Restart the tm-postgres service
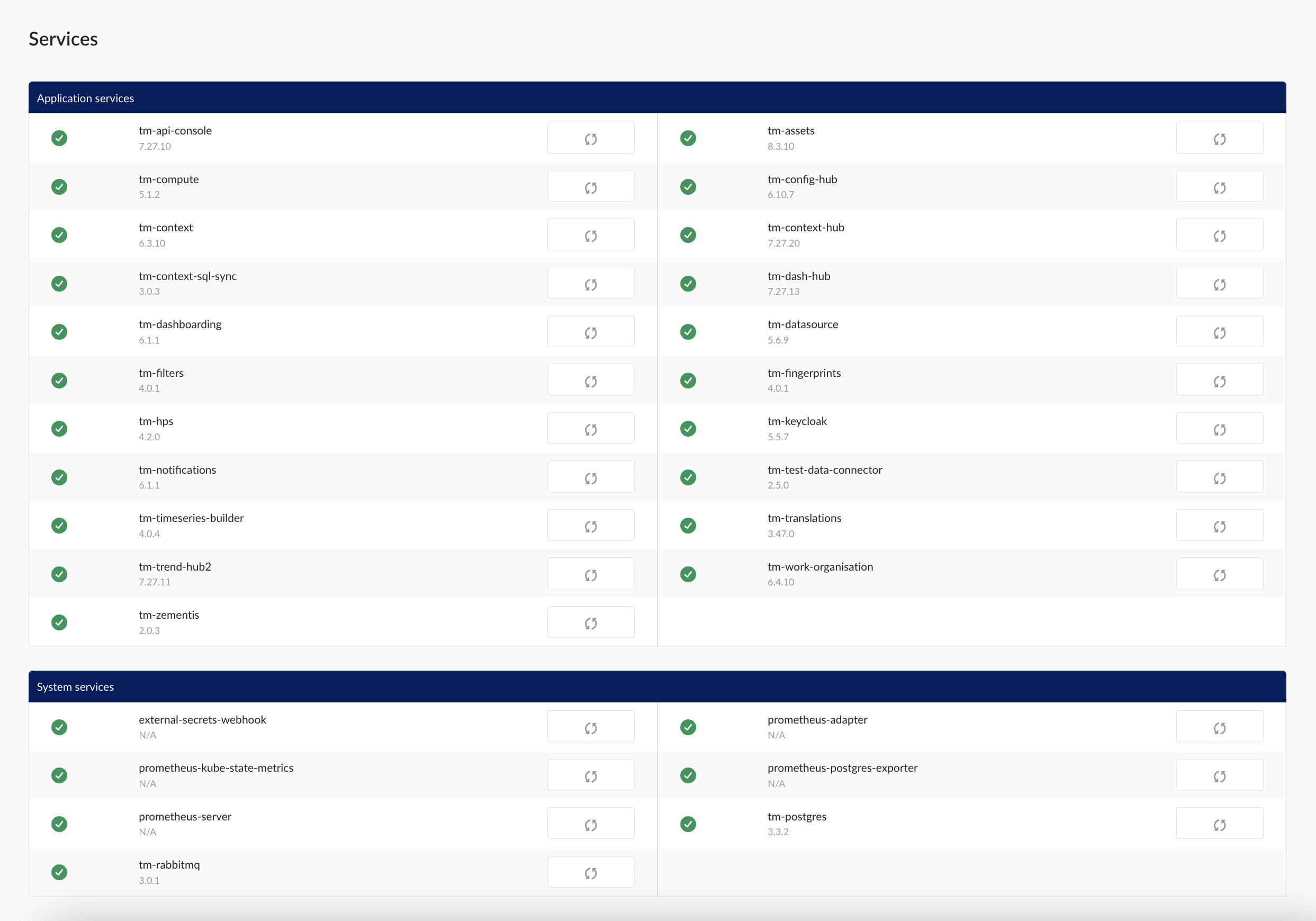The image size is (1316, 921). [x=1219, y=824]
